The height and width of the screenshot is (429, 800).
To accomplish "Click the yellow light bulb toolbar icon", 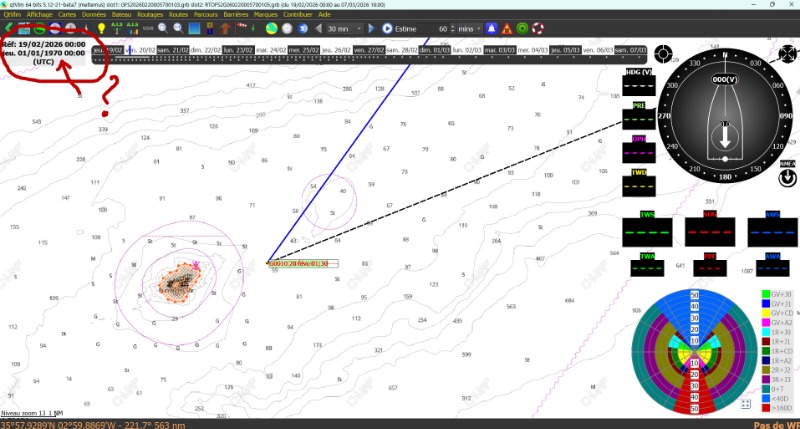I will (x=102, y=28).
